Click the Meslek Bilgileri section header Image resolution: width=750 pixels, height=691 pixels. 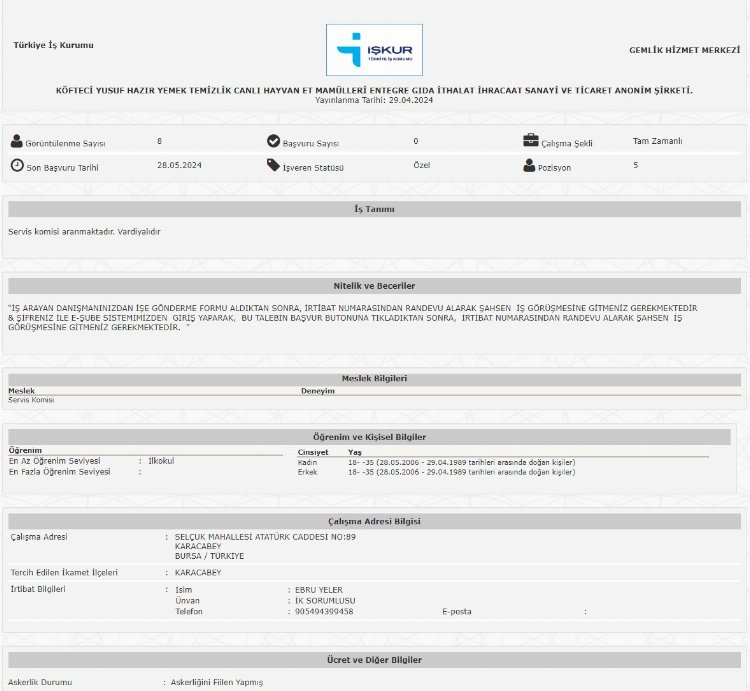point(374,378)
